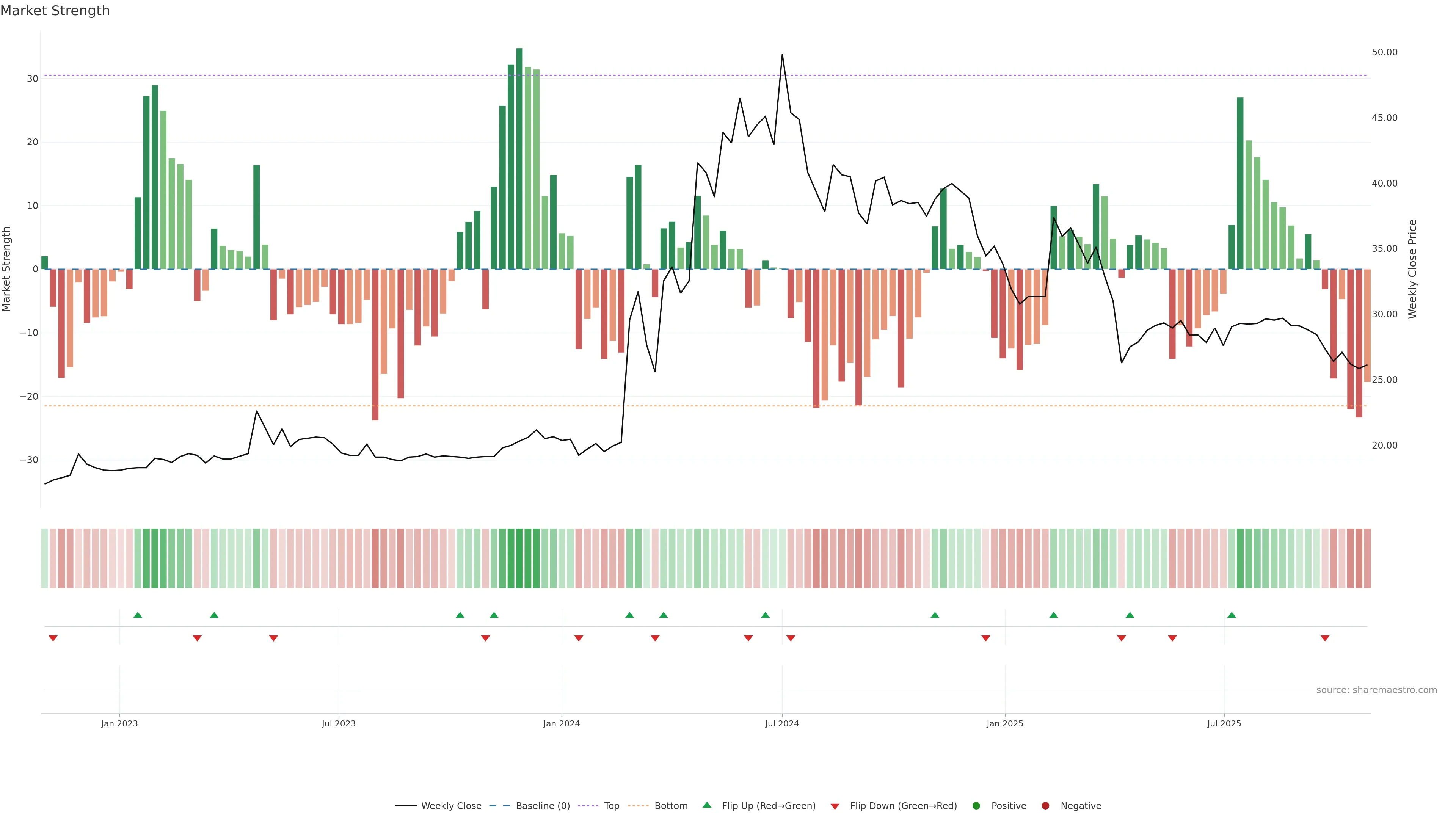Click the green Positive circle legend icon
The height and width of the screenshot is (819, 1456).
pos(976,806)
